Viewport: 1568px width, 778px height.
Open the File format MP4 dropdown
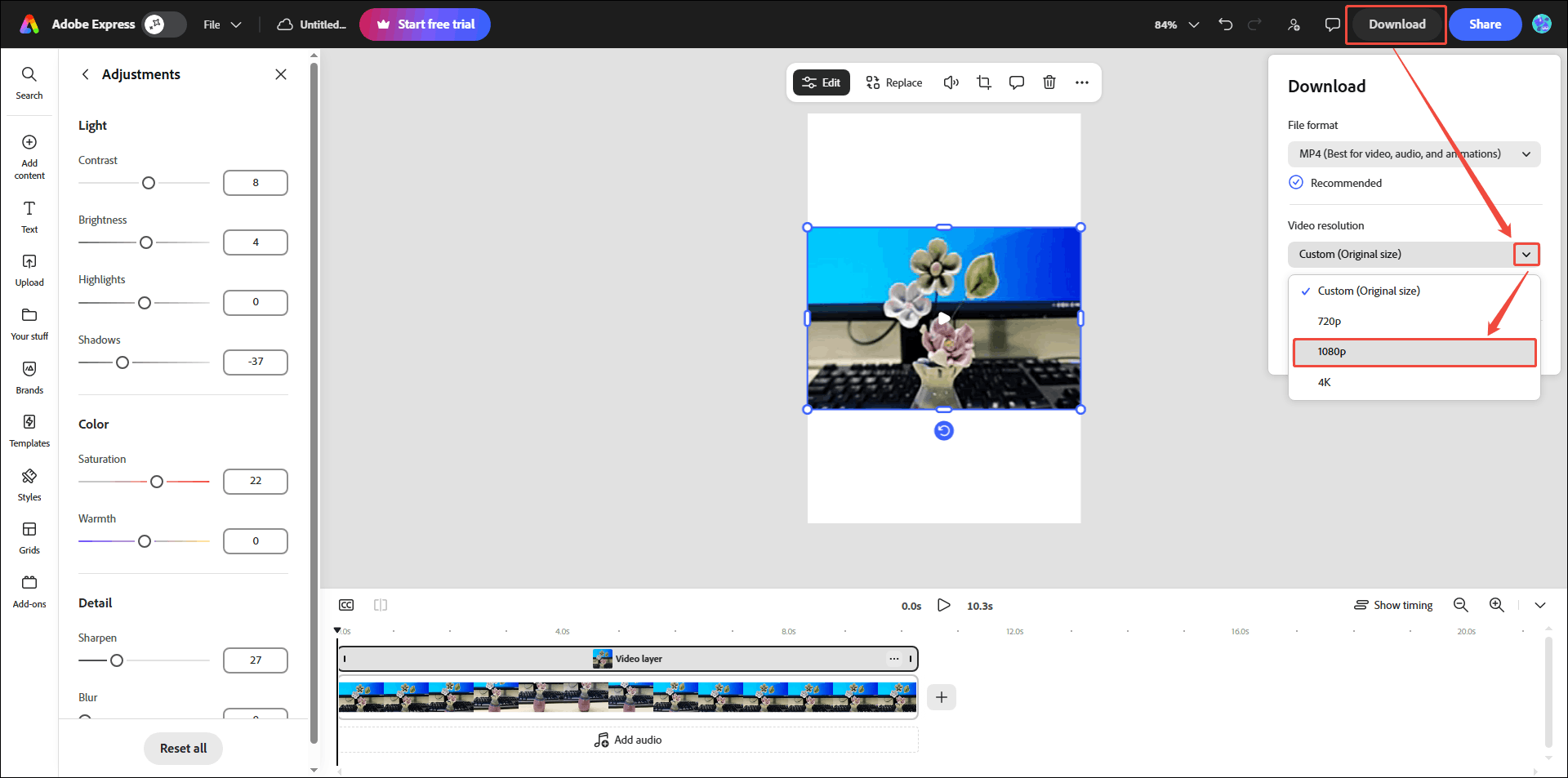pyautogui.click(x=1414, y=154)
